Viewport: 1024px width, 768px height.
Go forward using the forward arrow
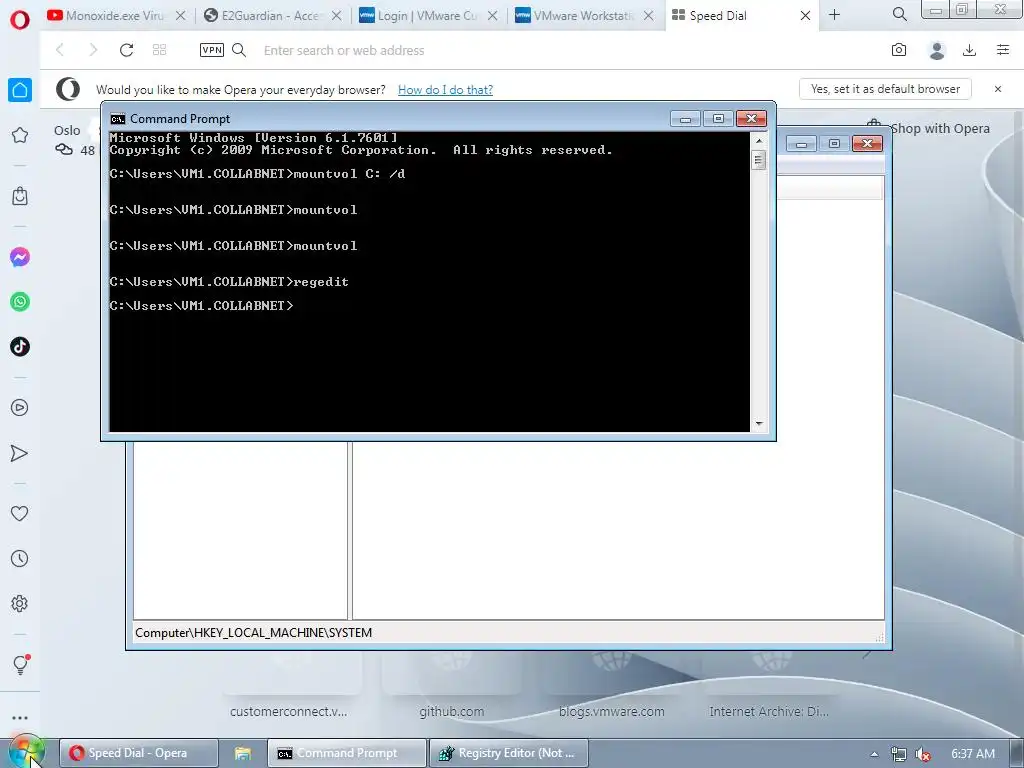pos(93,50)
